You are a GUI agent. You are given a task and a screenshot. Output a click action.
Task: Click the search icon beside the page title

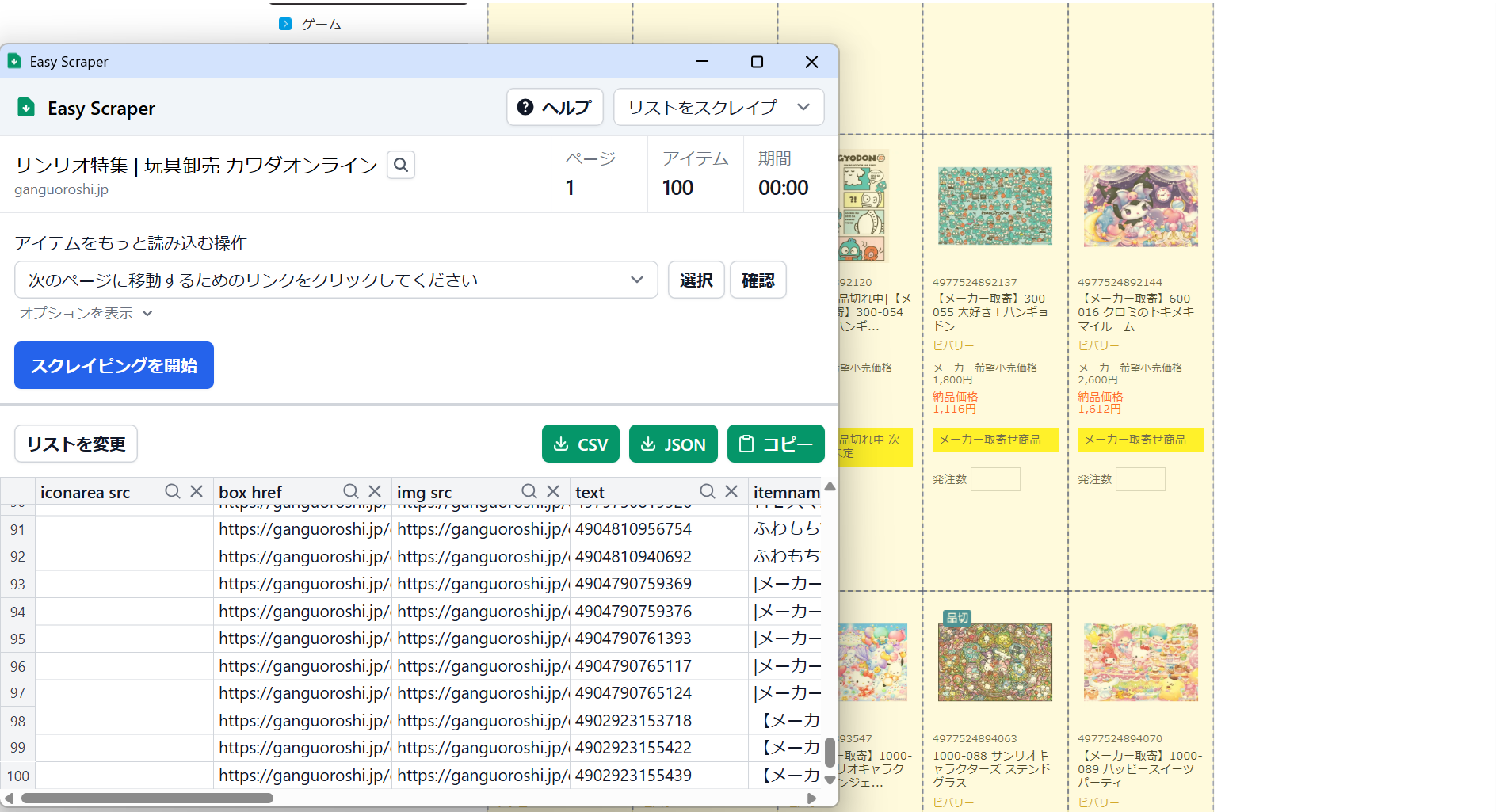(x=401, y=165)
